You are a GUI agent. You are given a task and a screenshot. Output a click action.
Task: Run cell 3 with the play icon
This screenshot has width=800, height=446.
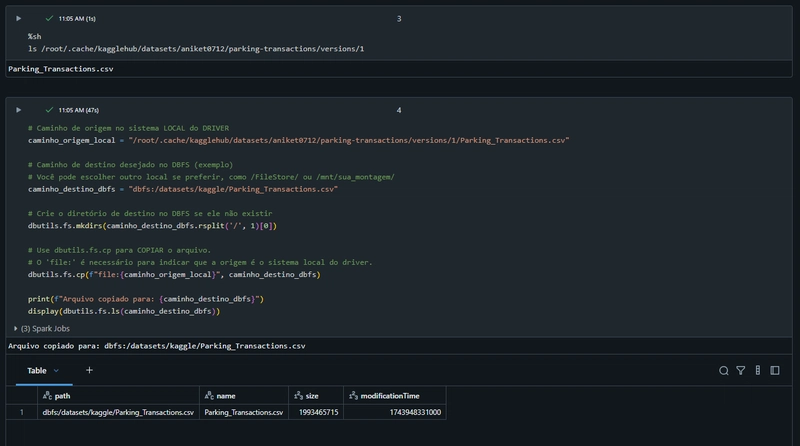coord(19,18)
